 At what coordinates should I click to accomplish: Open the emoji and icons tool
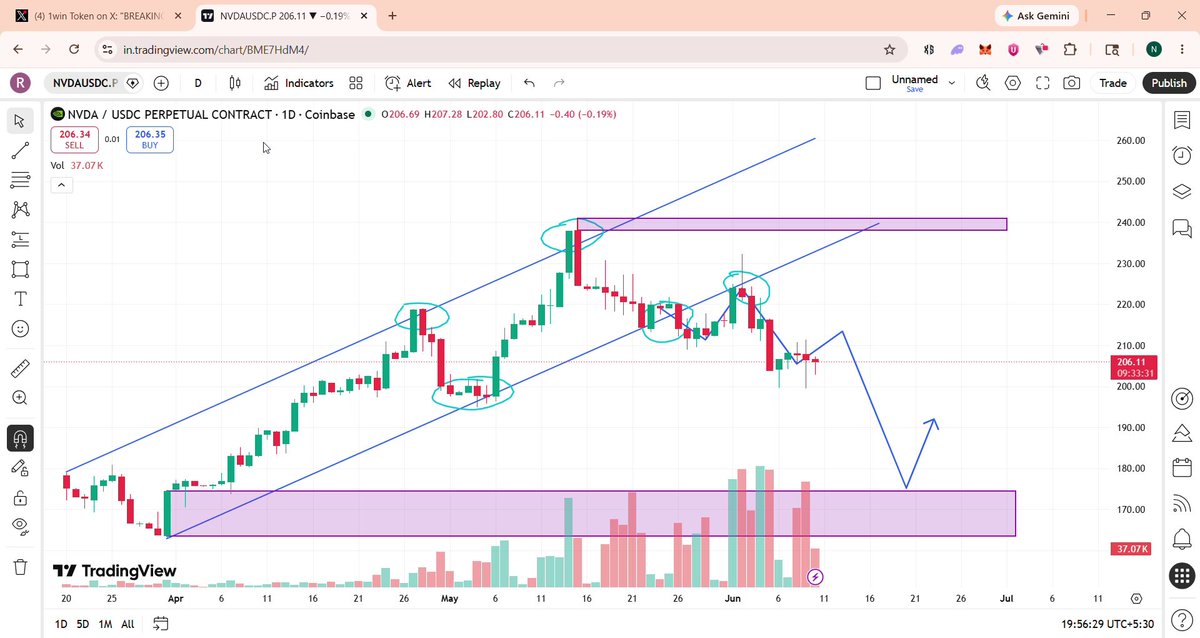(19, 329)
